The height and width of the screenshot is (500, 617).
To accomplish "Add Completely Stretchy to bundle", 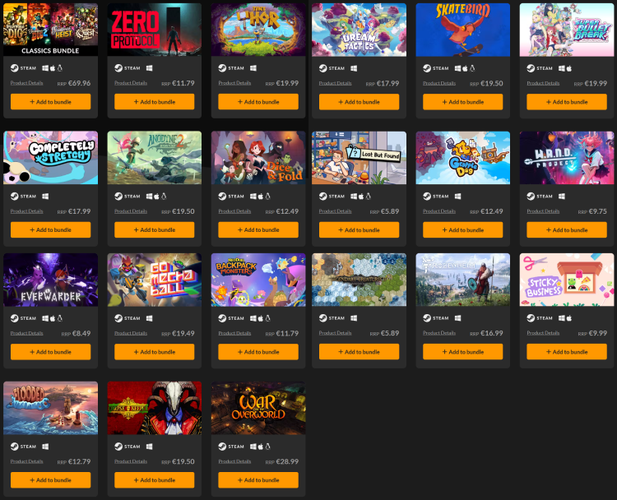I will pyautogui.click(x=50, y=230).
